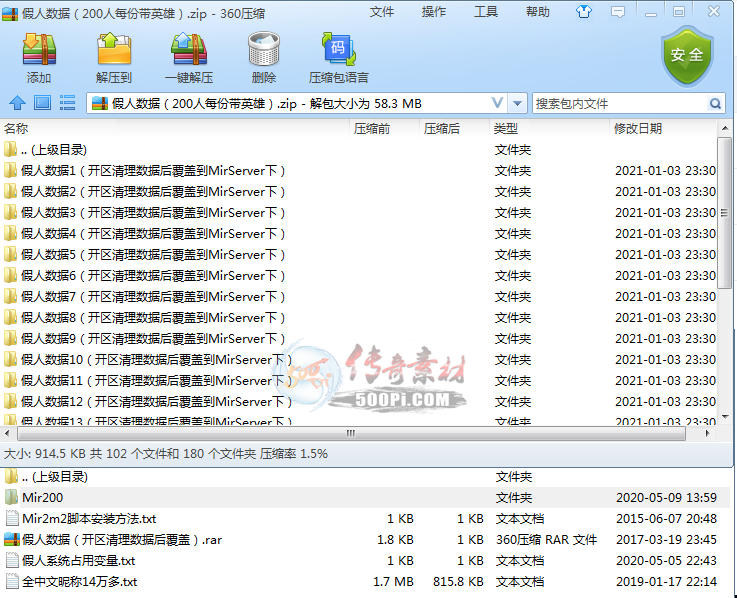The width and height of the screenshot is (737, 598).
Task: Click 815.8 KB compressed size cell
Action: tap(458, 582)
